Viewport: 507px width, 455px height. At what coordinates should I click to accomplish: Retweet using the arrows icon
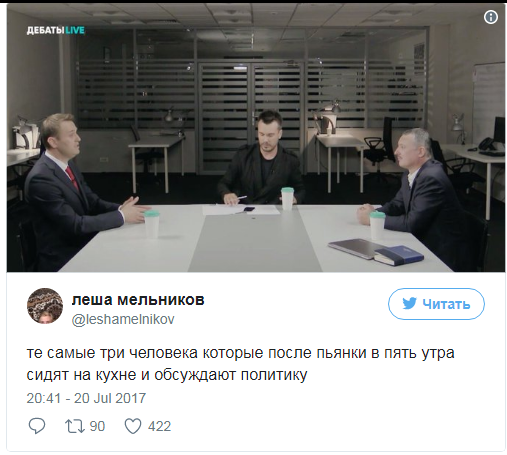[75, 426]
